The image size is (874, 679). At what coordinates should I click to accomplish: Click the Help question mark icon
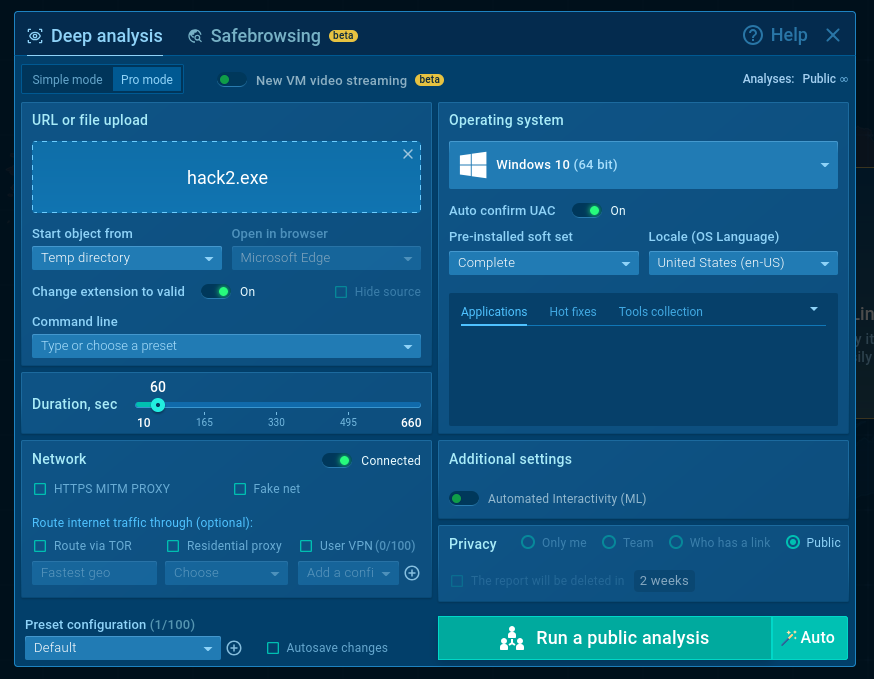(752, 35)
